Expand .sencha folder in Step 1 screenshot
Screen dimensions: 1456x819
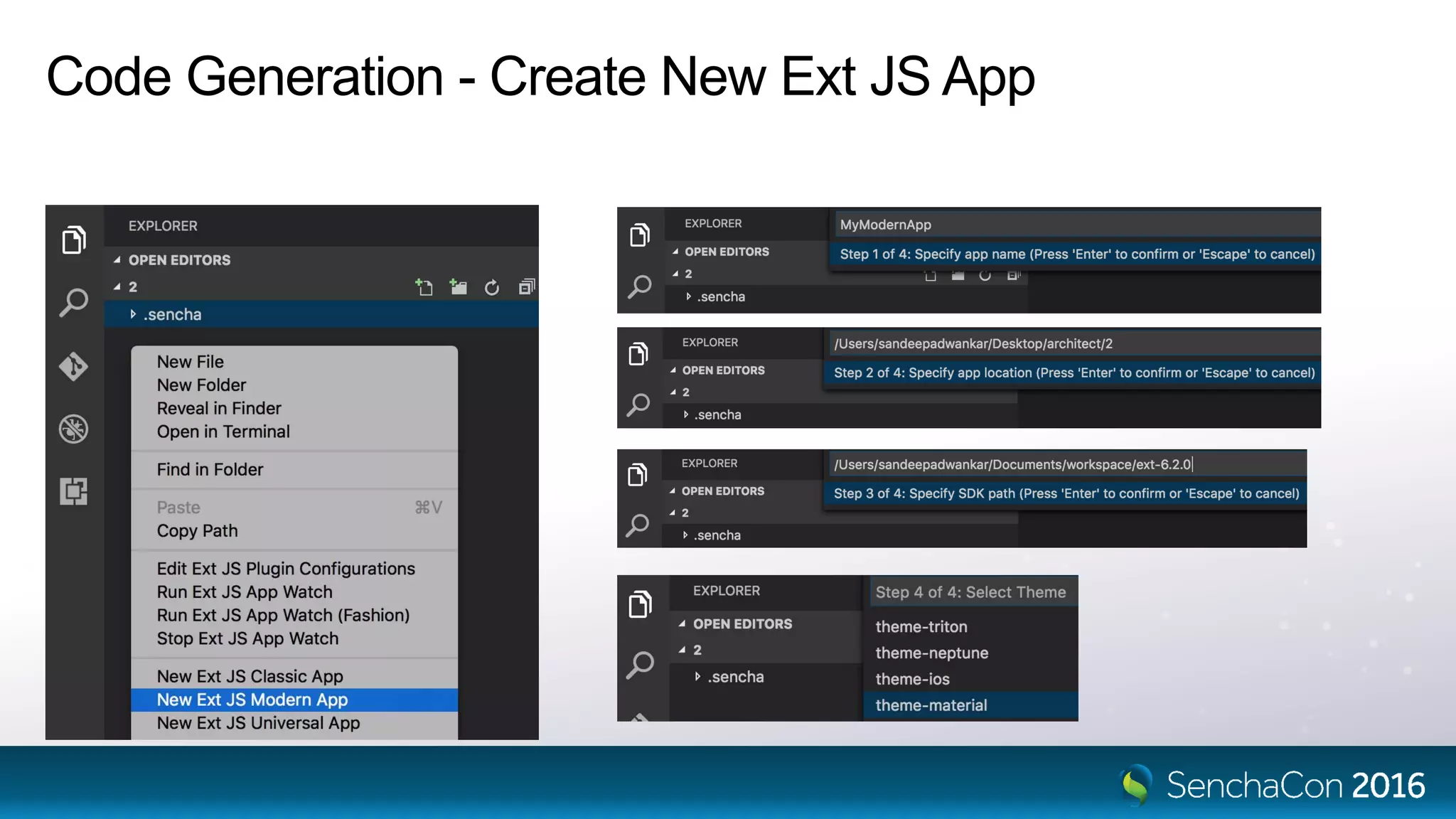point(688,296)
